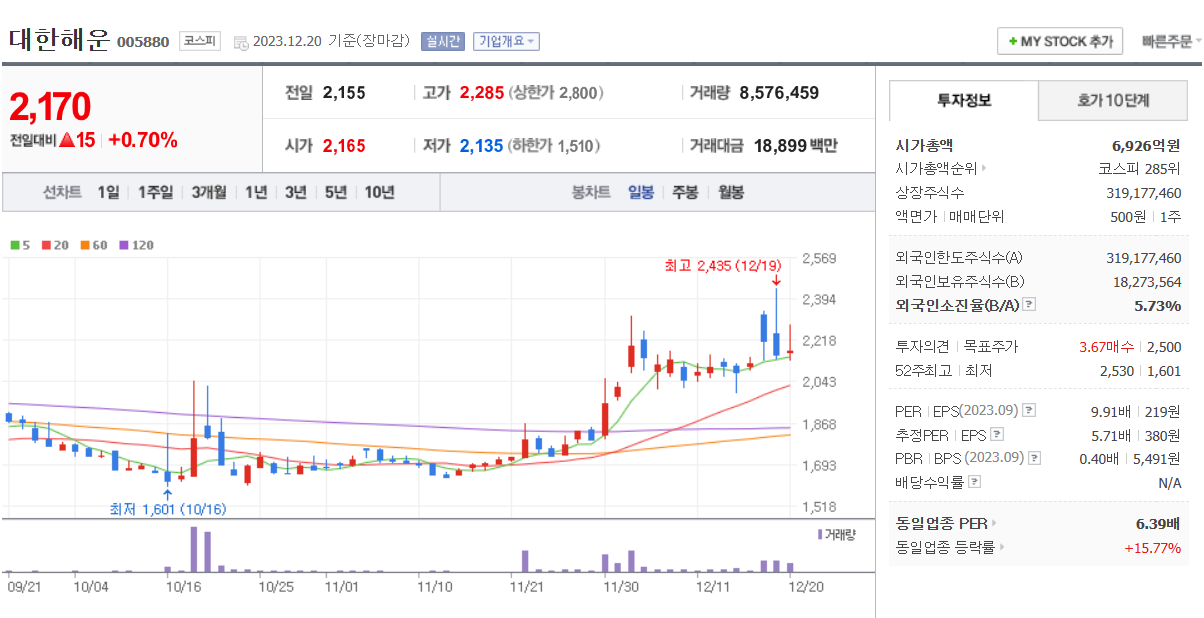Click the +0.70% change rate
The image size is (1204, 618).
(142, 140)
